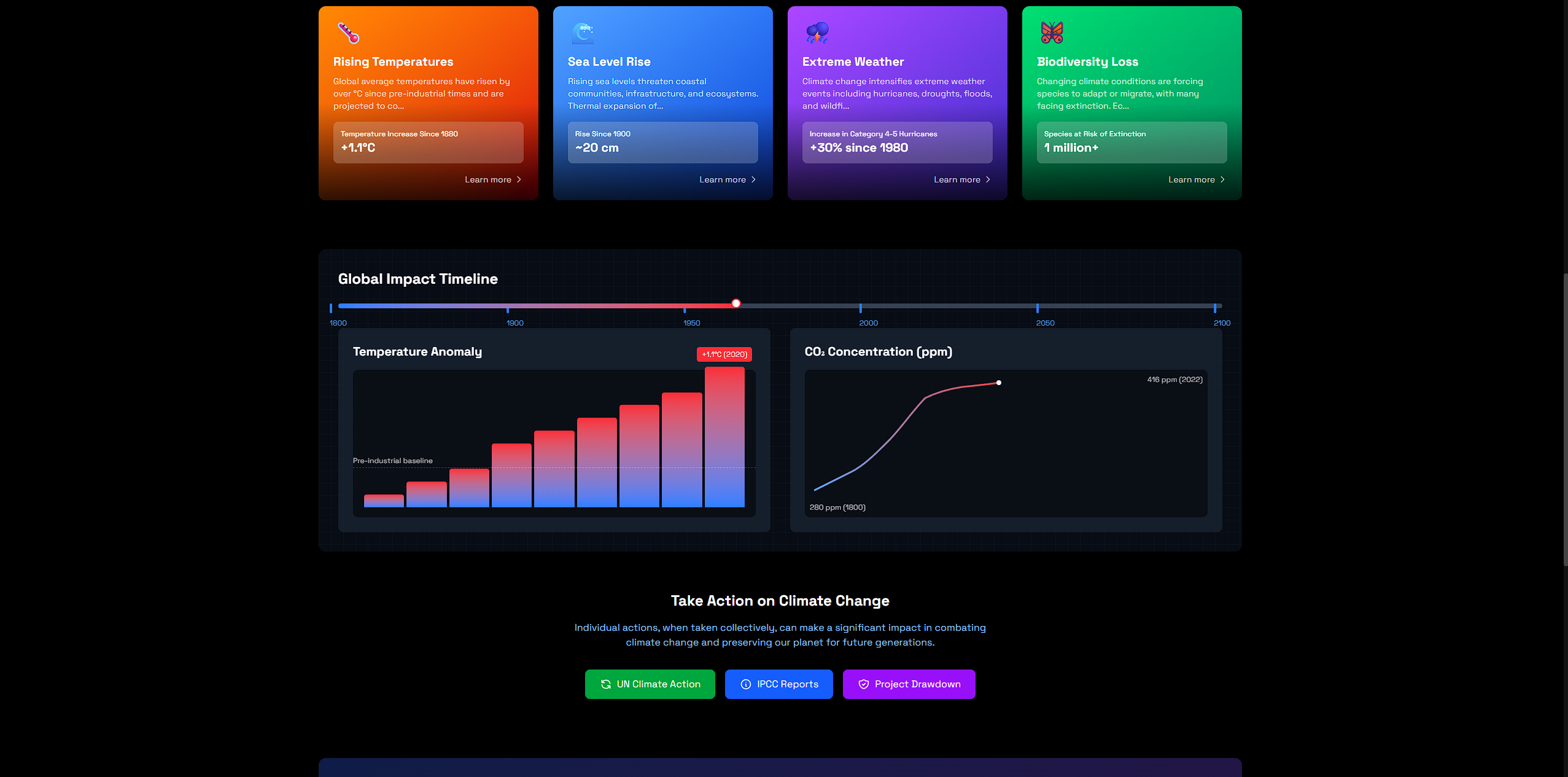Click the thermometer icon on Rising Temperatures
Image resolution: width=1568 pixels, height=777 pixels.
pyautogui.click(x=348, y=33)
